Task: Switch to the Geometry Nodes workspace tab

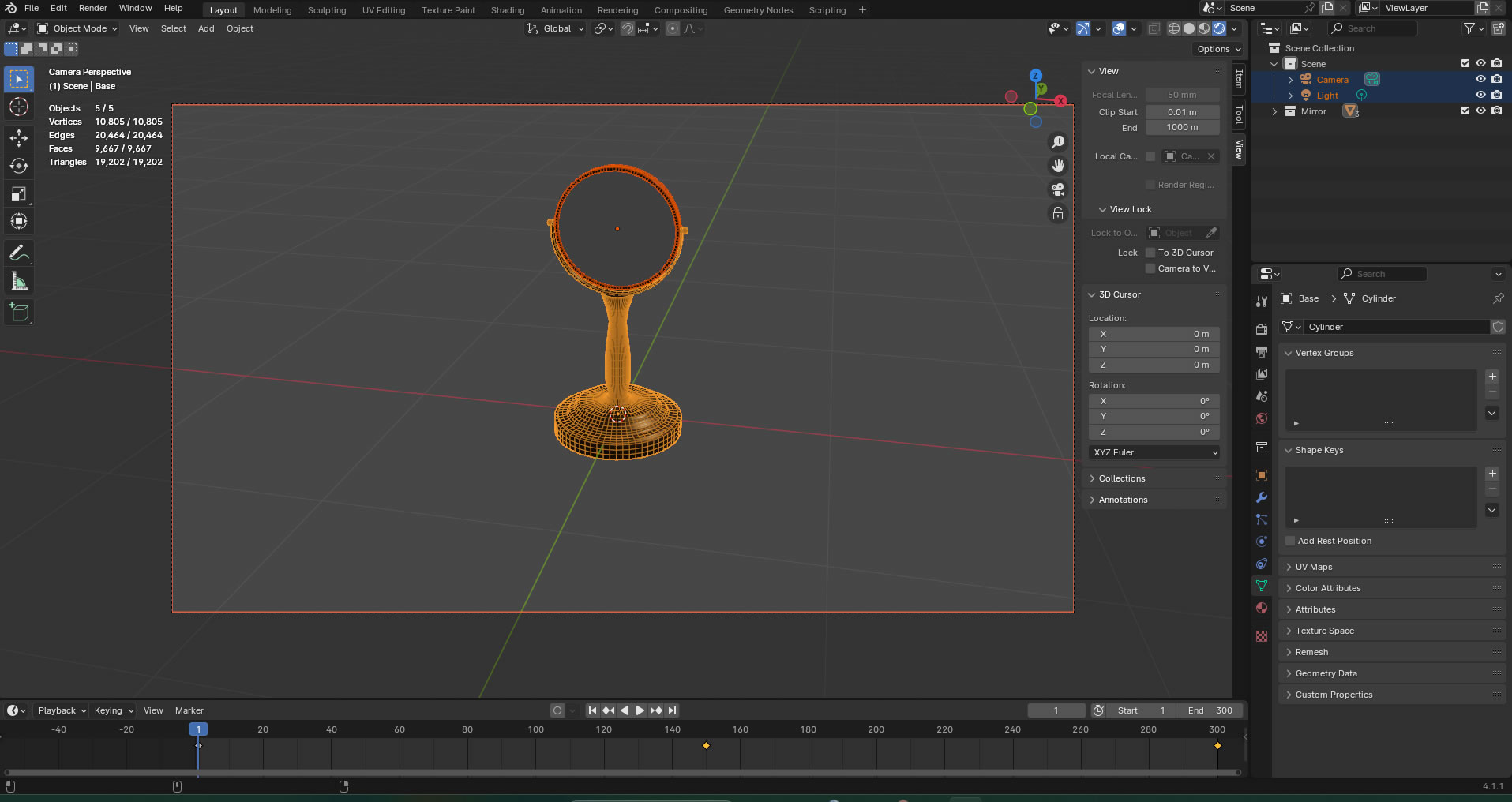Action: point(758,10)
